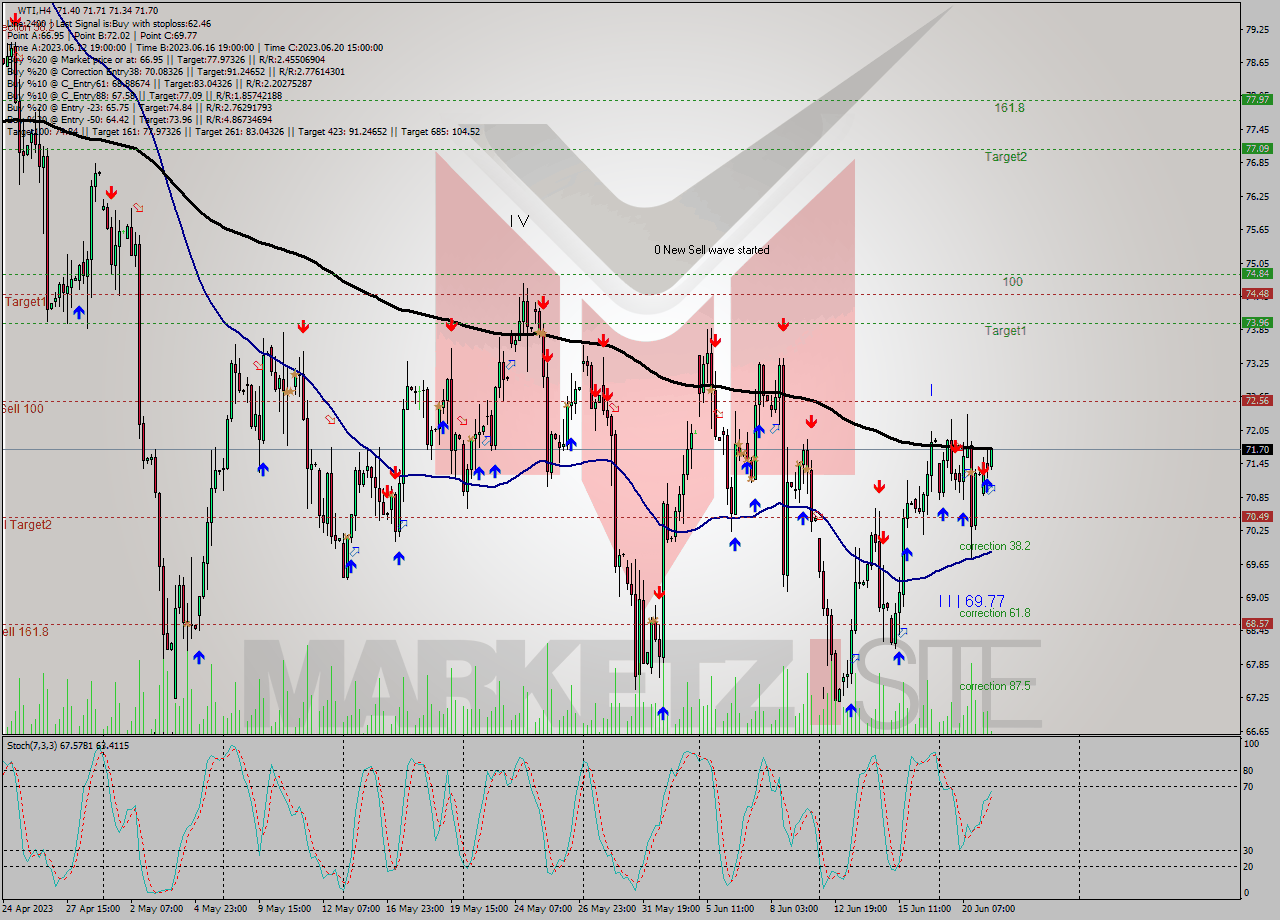Click the stochastic 30 level label
Screen dimensions: 1280x920
click(x=1247, y=850)
